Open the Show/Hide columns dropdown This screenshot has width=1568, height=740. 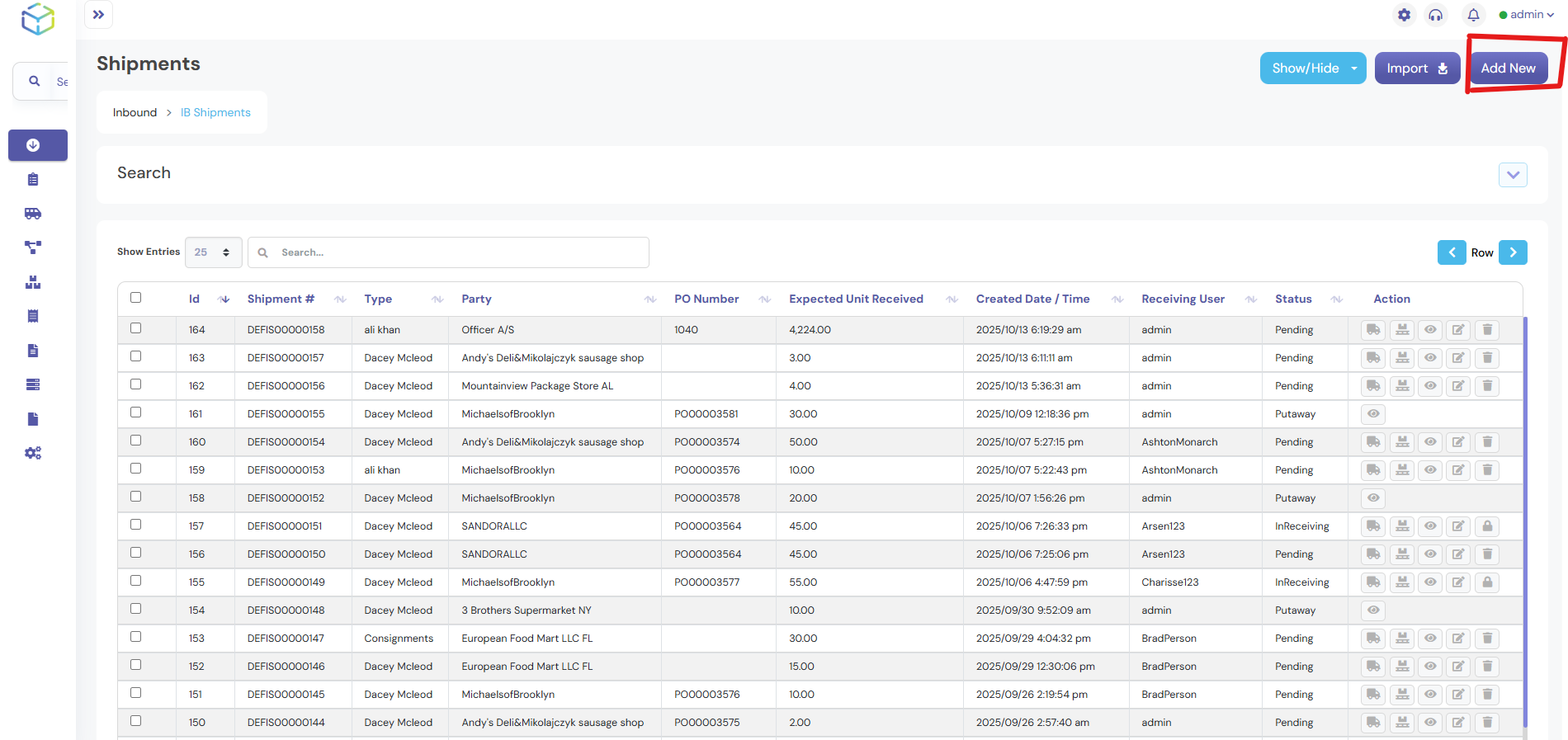(x=1312, y=68)
